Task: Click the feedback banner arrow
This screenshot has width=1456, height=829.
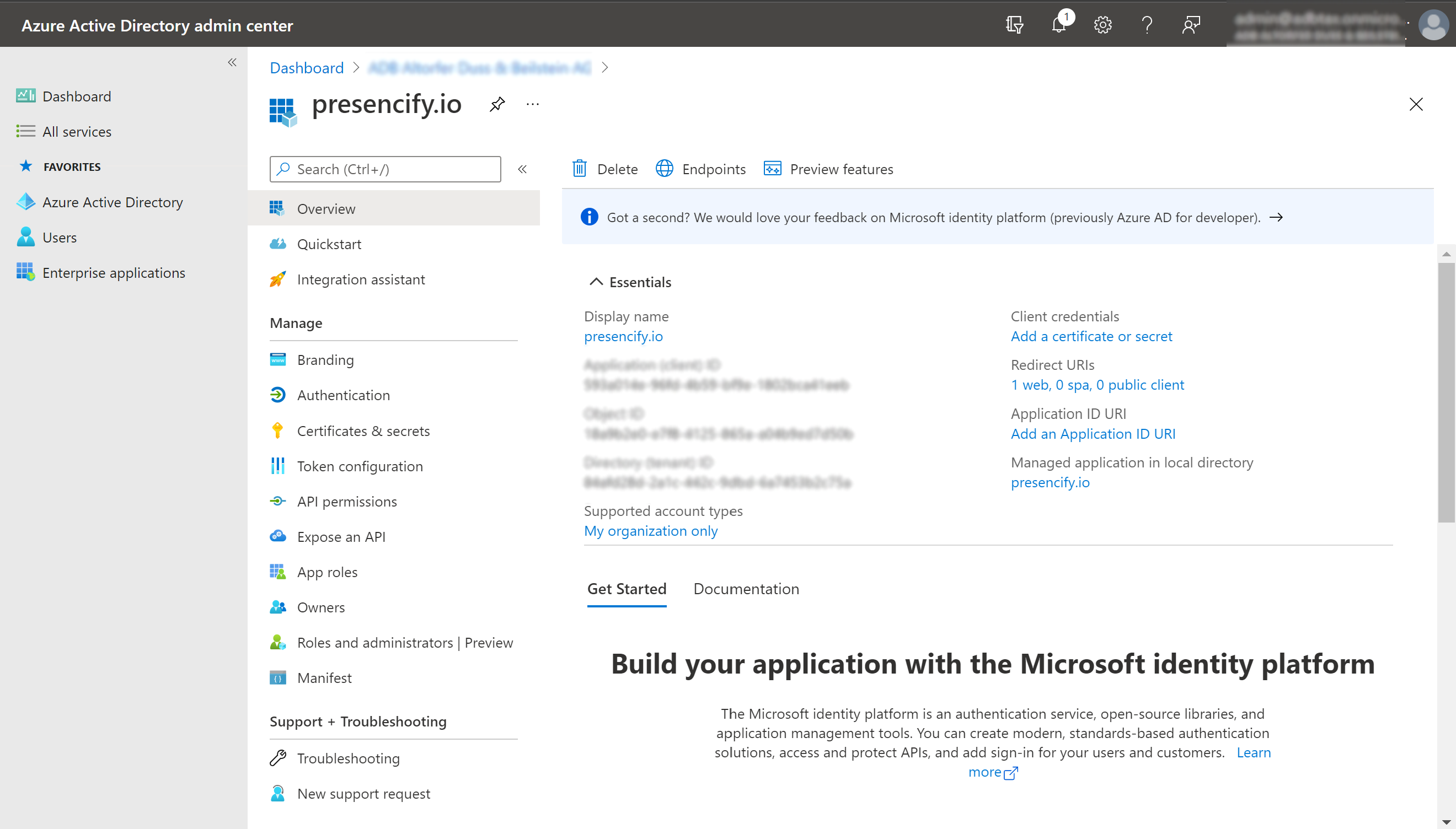Action: (x=1276, y=218)
